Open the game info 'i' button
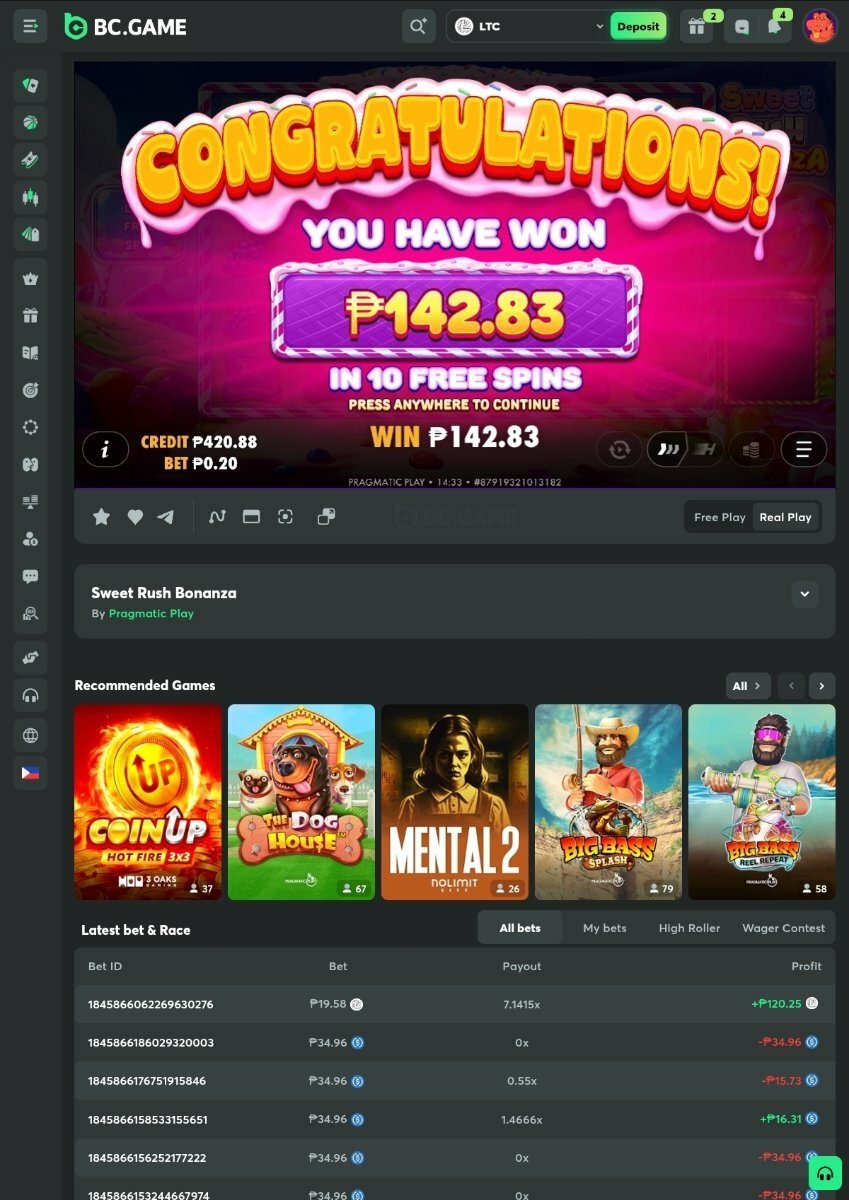Screen dimensions: 849x1200 (105, 450)
